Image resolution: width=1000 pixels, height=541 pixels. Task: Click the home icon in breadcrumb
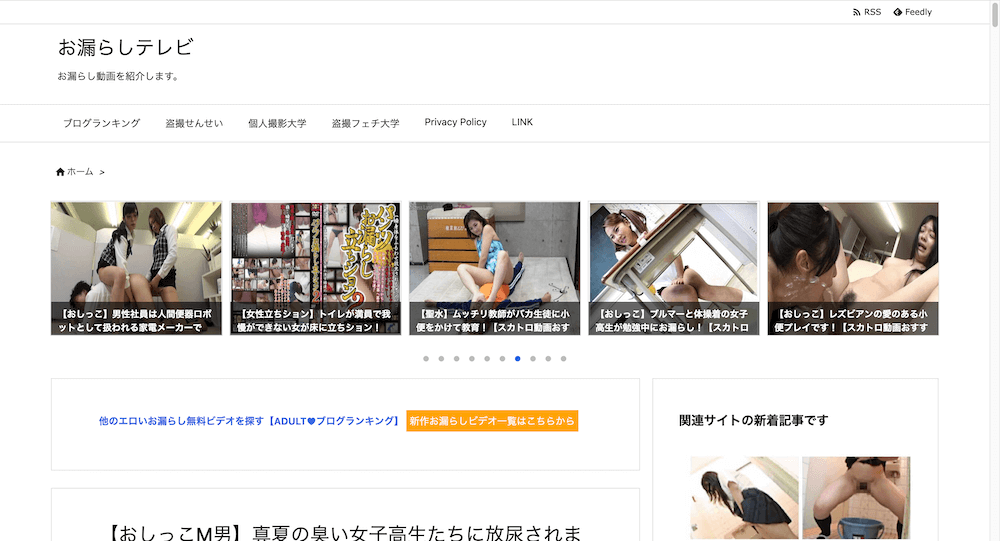click(60, 172)
